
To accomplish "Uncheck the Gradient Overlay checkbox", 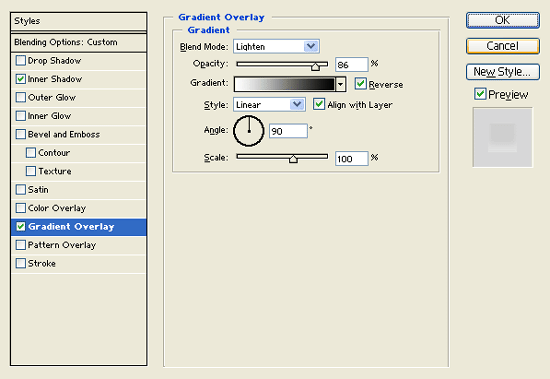I will pyautogui.click(x=21, y=226).
